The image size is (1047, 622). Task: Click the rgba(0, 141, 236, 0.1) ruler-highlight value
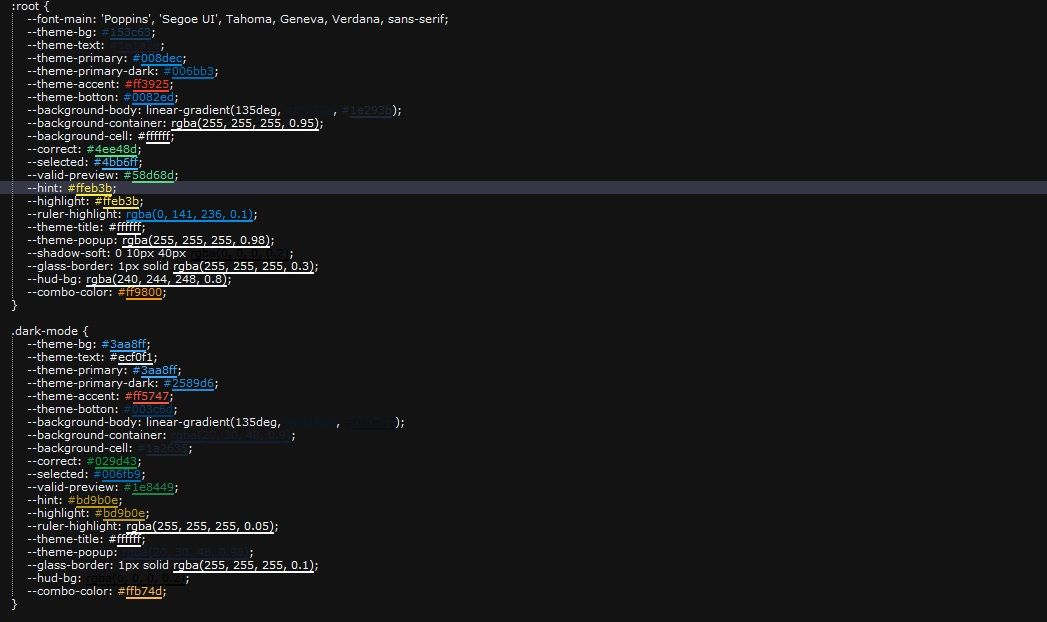pos(190,214)
